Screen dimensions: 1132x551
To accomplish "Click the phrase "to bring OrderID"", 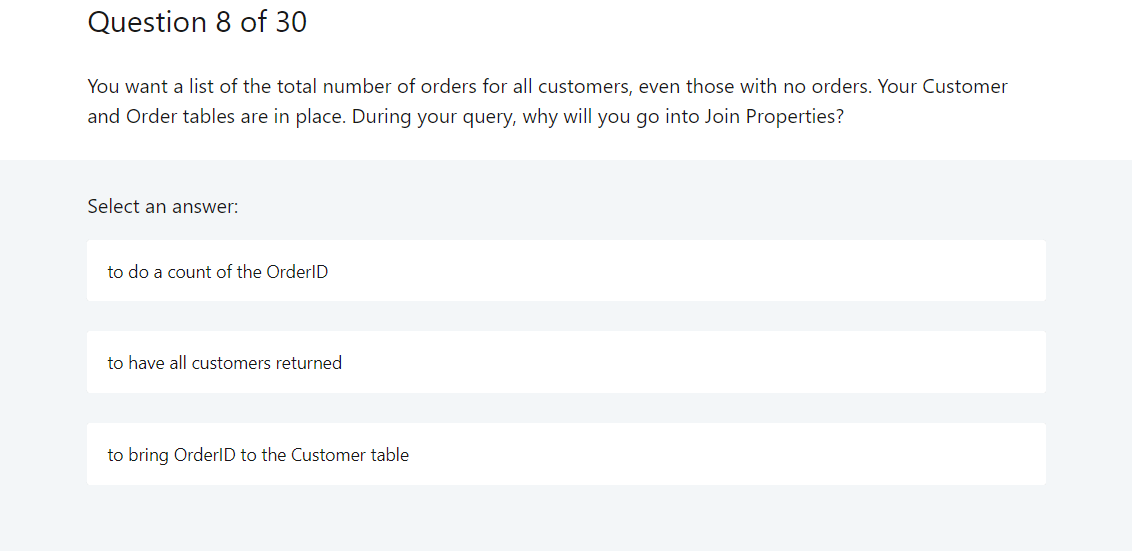I will pyautogui.click(x=172, y=455).
